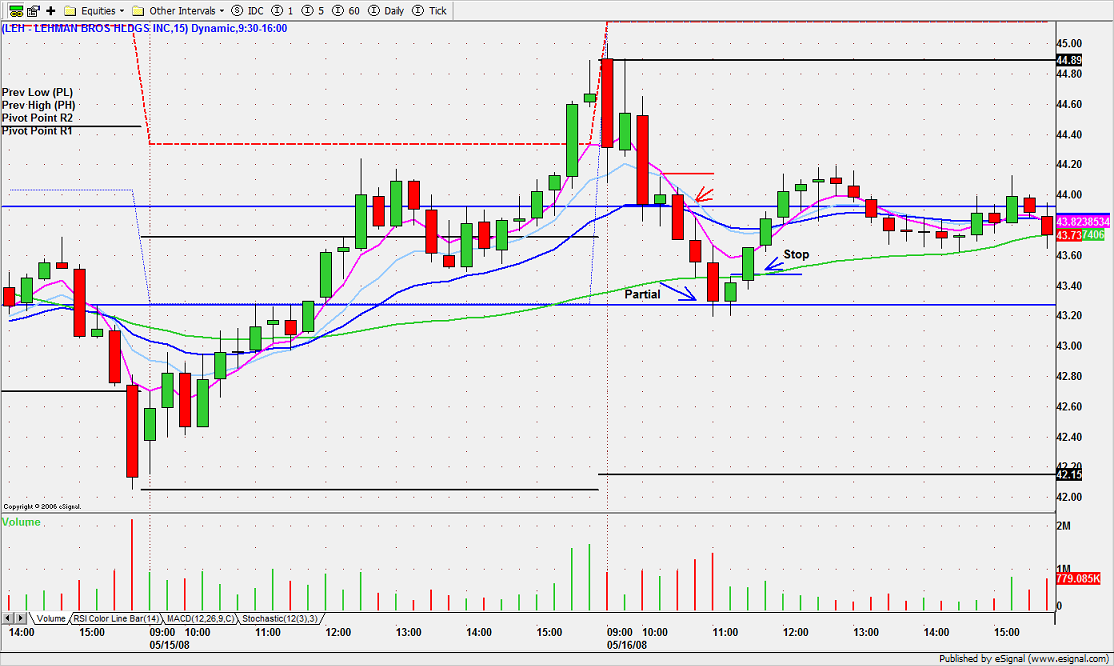This screenshot has width=1114, height=666.
Task: Switch to the Tick interval
Action: click(x=430, y=11)
